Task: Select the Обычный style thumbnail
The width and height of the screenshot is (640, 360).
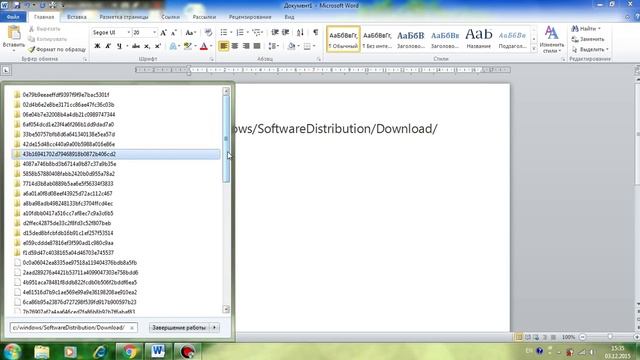Action: tap(343, 39)
